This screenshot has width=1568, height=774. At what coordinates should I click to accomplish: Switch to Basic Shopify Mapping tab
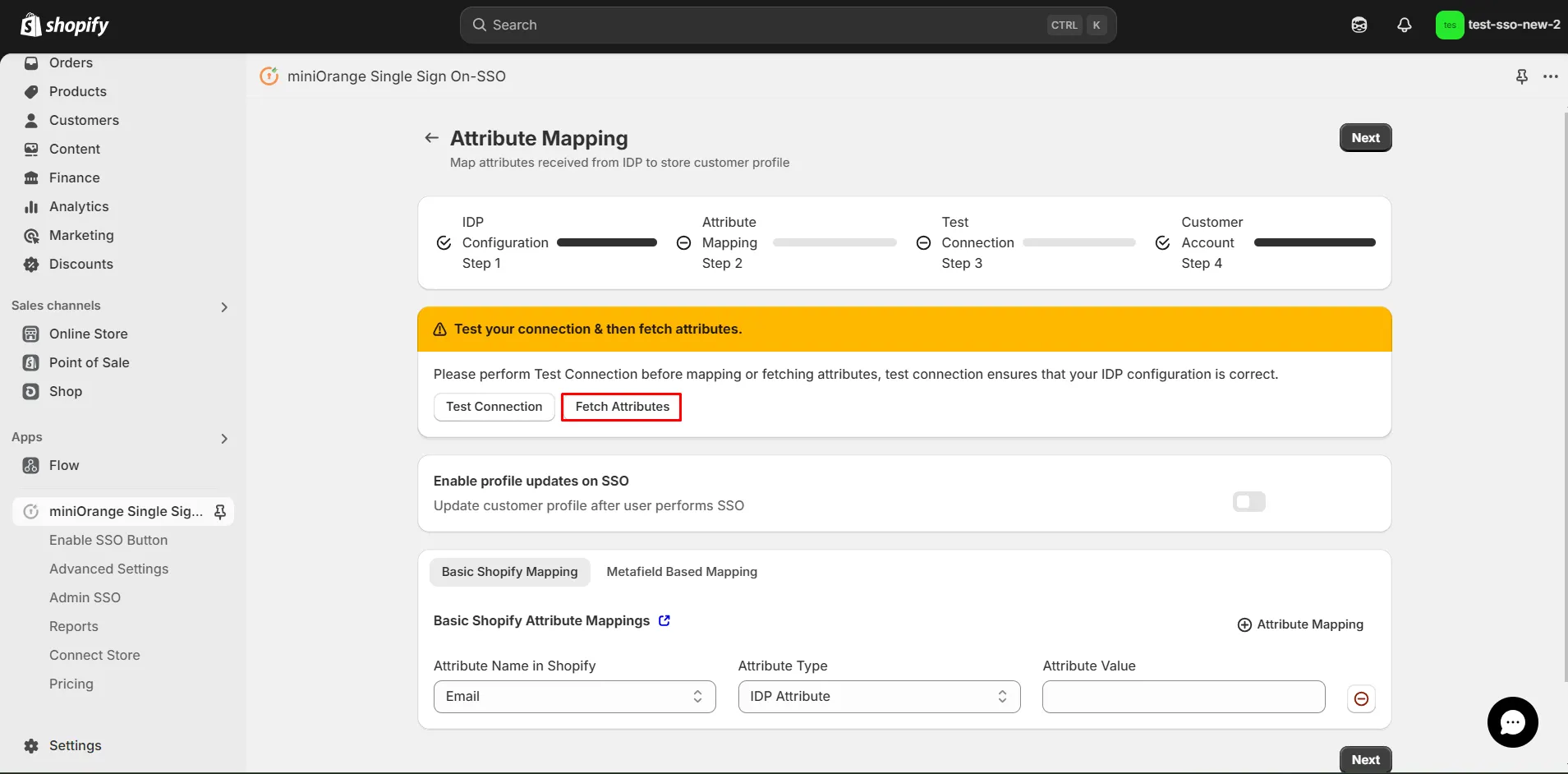click(x=509, y=572)
